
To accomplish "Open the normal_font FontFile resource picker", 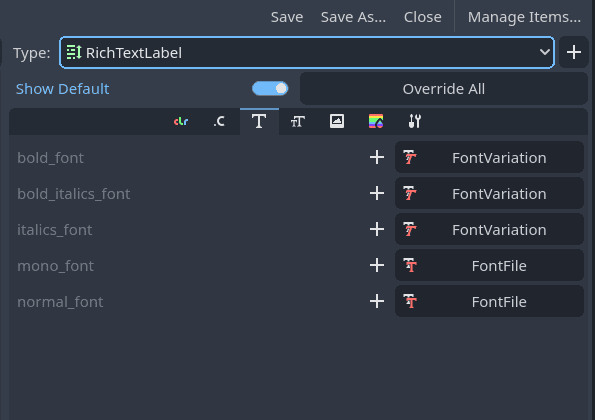I will [x=489, y=302].
